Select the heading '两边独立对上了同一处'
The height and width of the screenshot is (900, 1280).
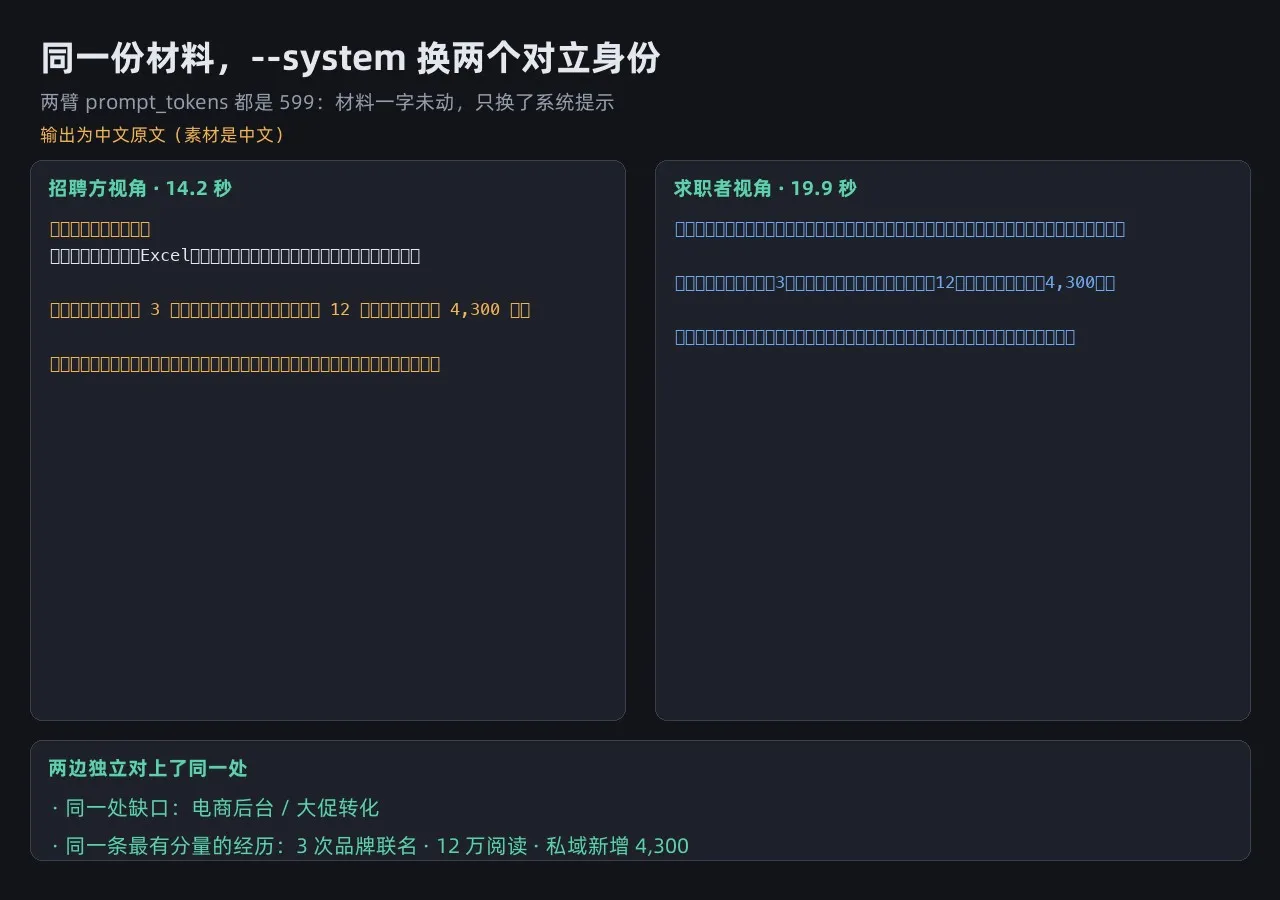click(148, 768)
